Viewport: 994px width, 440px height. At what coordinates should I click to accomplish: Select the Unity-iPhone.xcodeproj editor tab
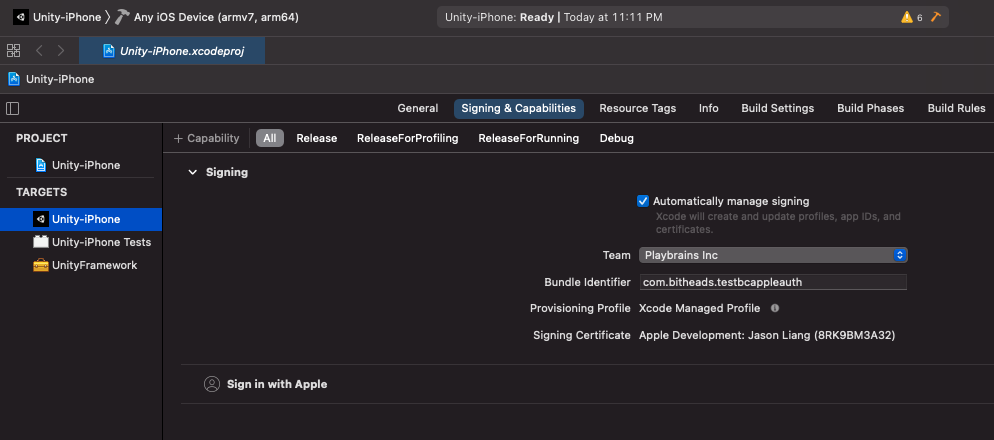click(x=172, y=51)
